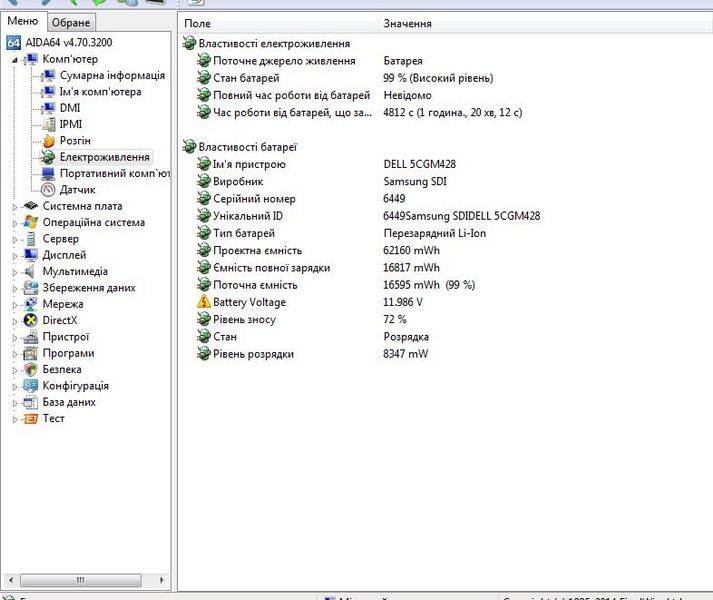Click the Електроживлення battery icon in tree
The image size is (713, 600).
(x=48, y=157)
